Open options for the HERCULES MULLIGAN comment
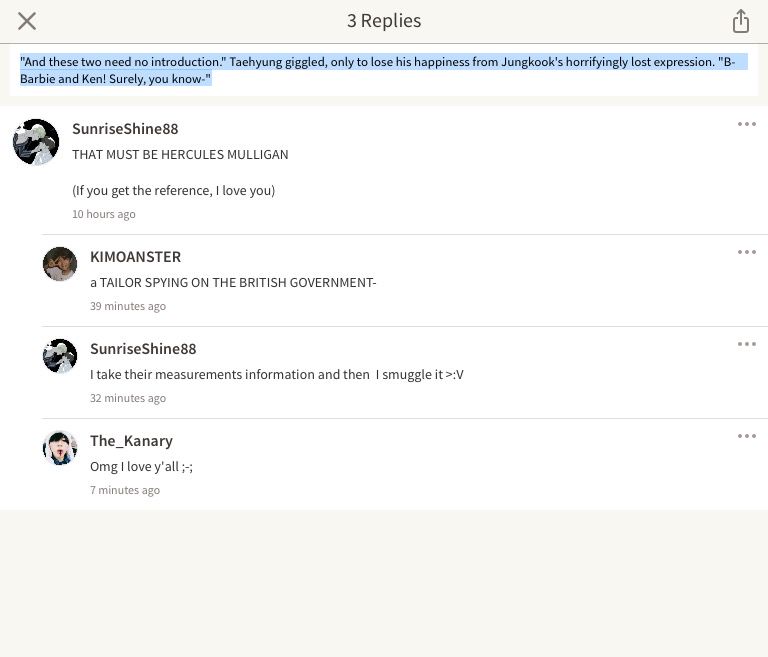 [x=746, y=124]
